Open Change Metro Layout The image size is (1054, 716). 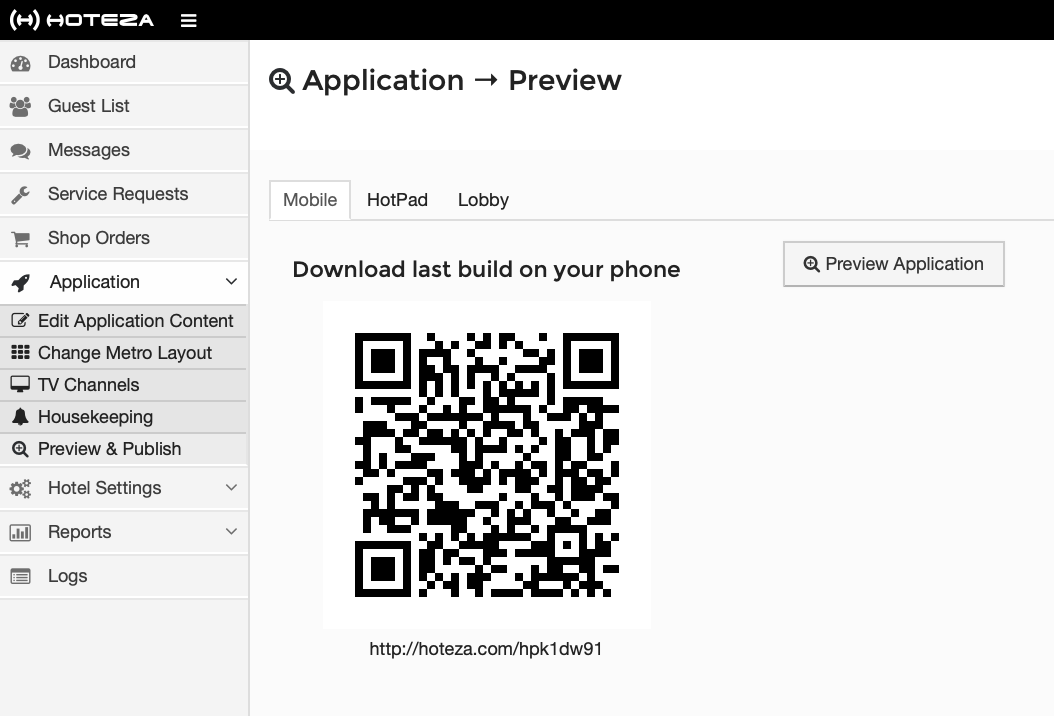(124, 352)
